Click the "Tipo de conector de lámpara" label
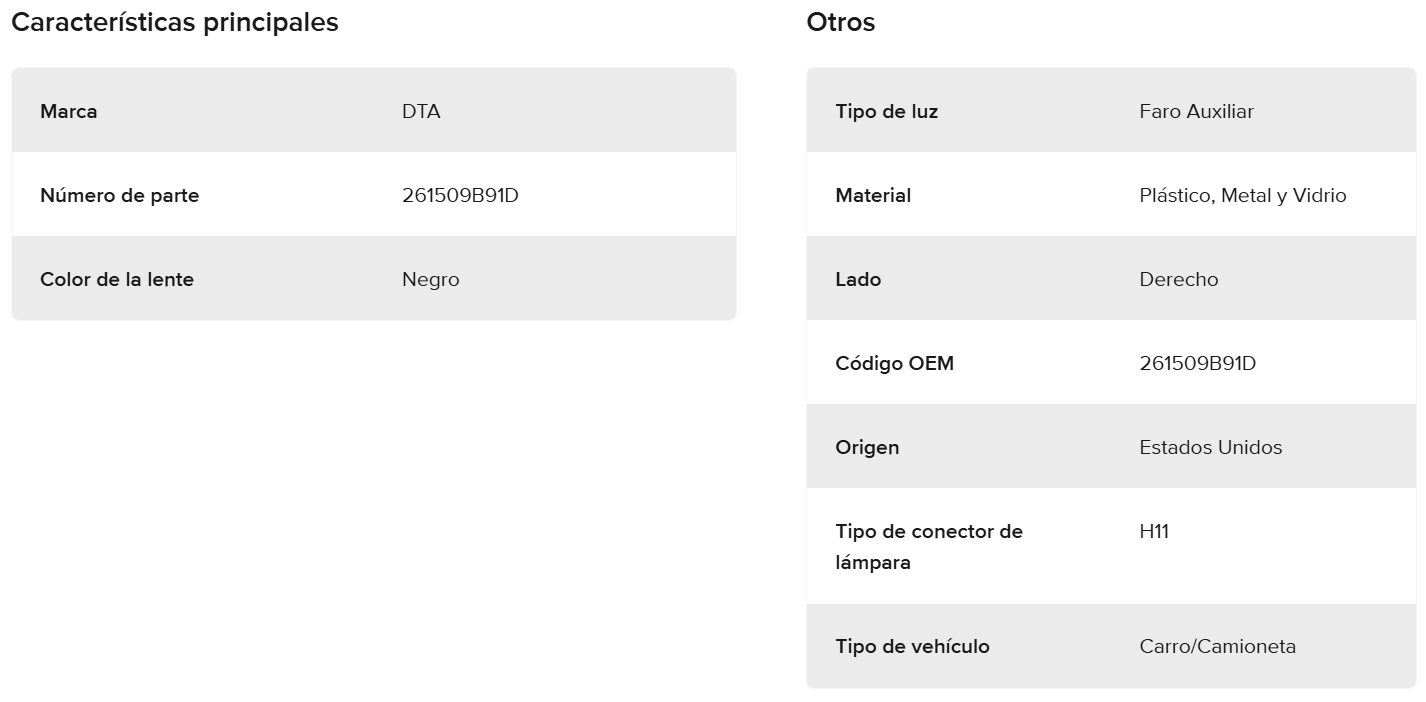 [929, 546]
